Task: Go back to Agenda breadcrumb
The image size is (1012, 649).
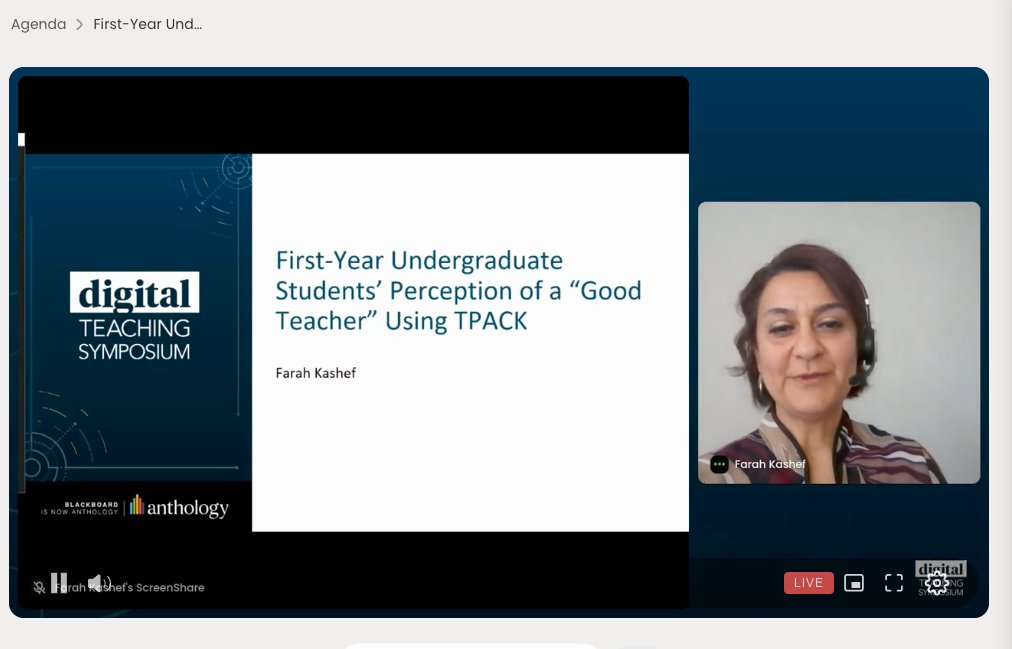Action: tap(39, 24)
